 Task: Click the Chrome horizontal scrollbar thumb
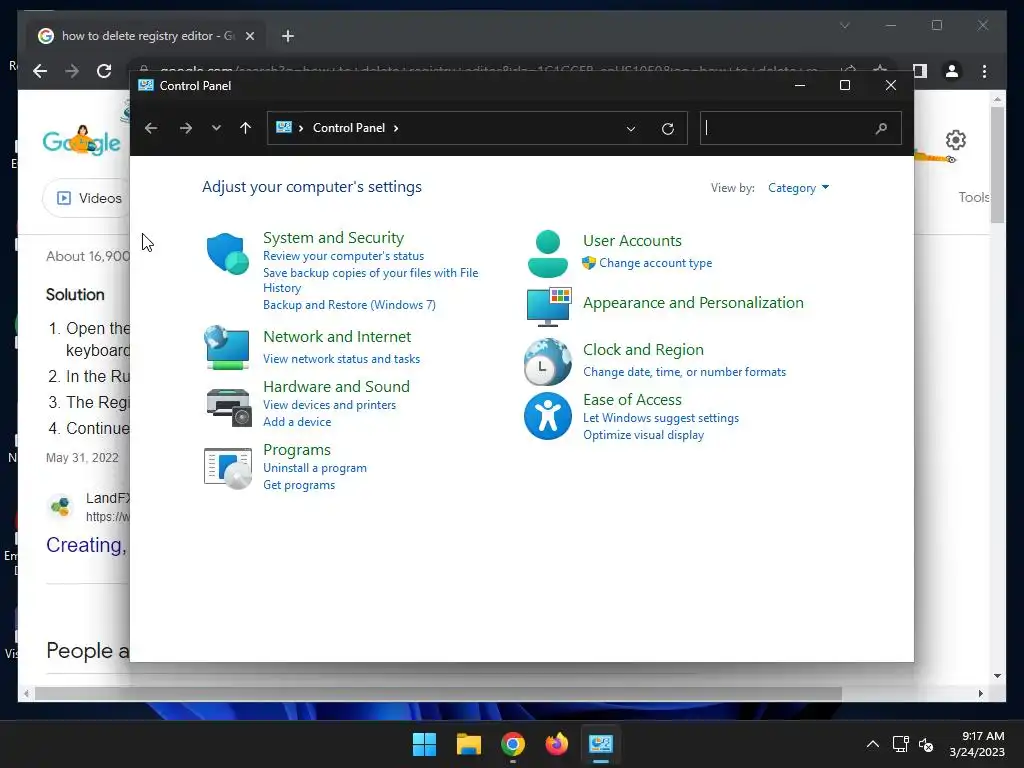(438, 694)
